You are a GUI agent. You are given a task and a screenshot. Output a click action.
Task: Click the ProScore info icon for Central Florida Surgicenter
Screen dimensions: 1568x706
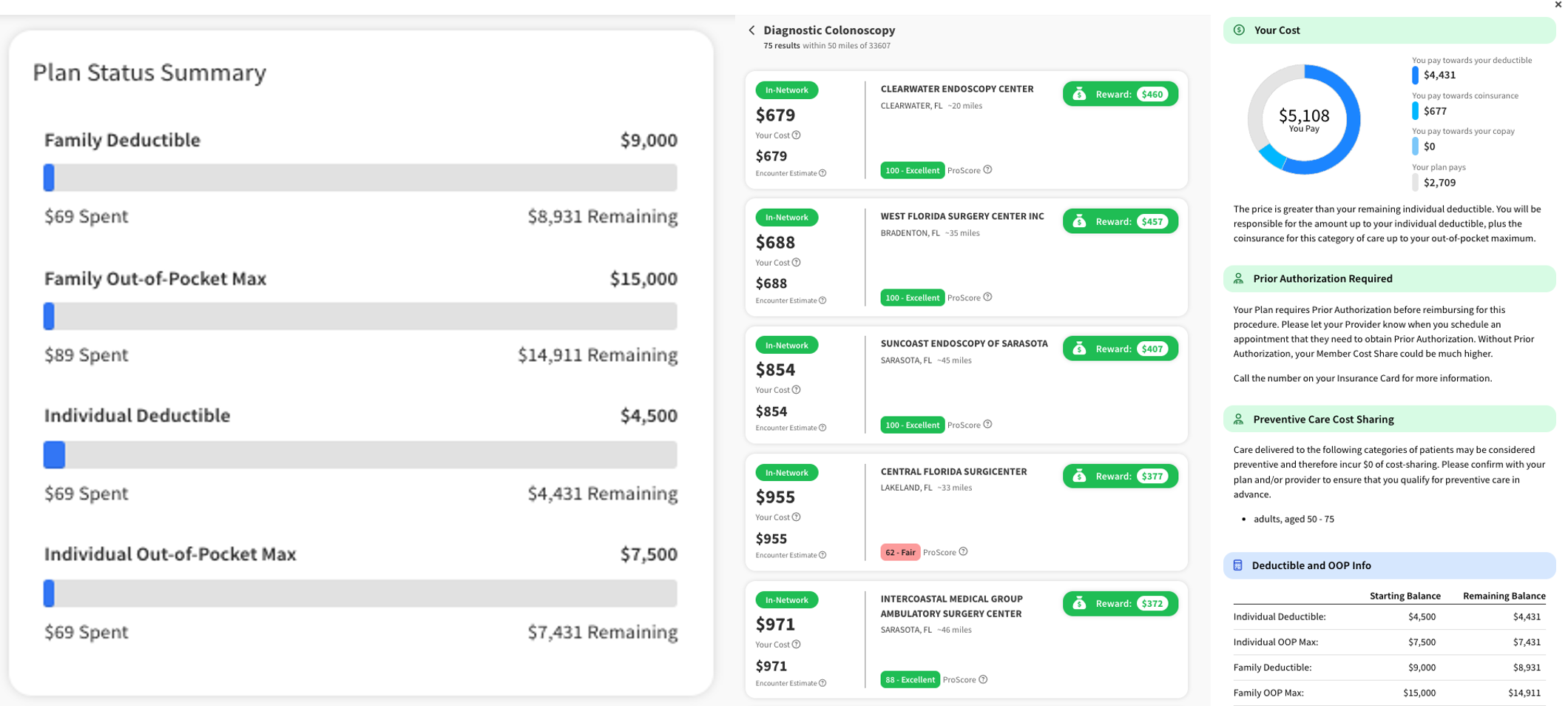(x=963, y=552)
